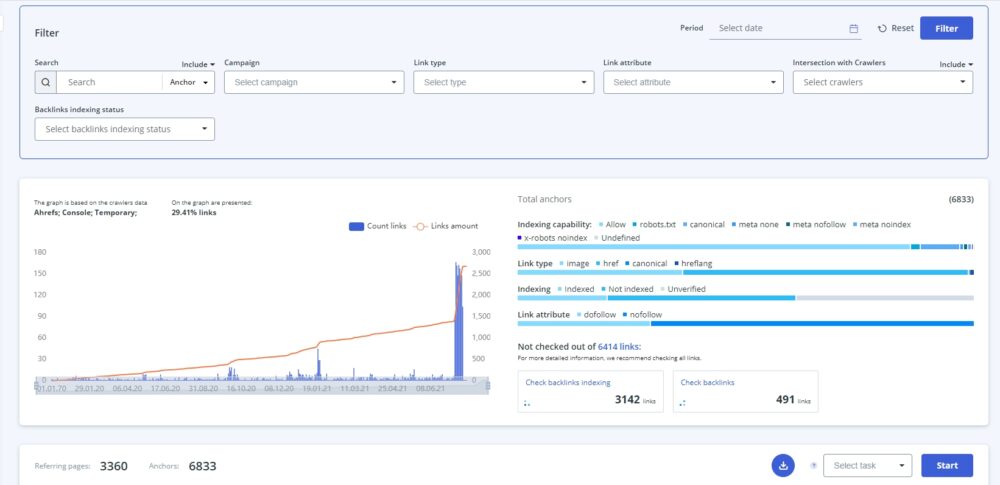Click the Reset filters icon

coord(883,28)
